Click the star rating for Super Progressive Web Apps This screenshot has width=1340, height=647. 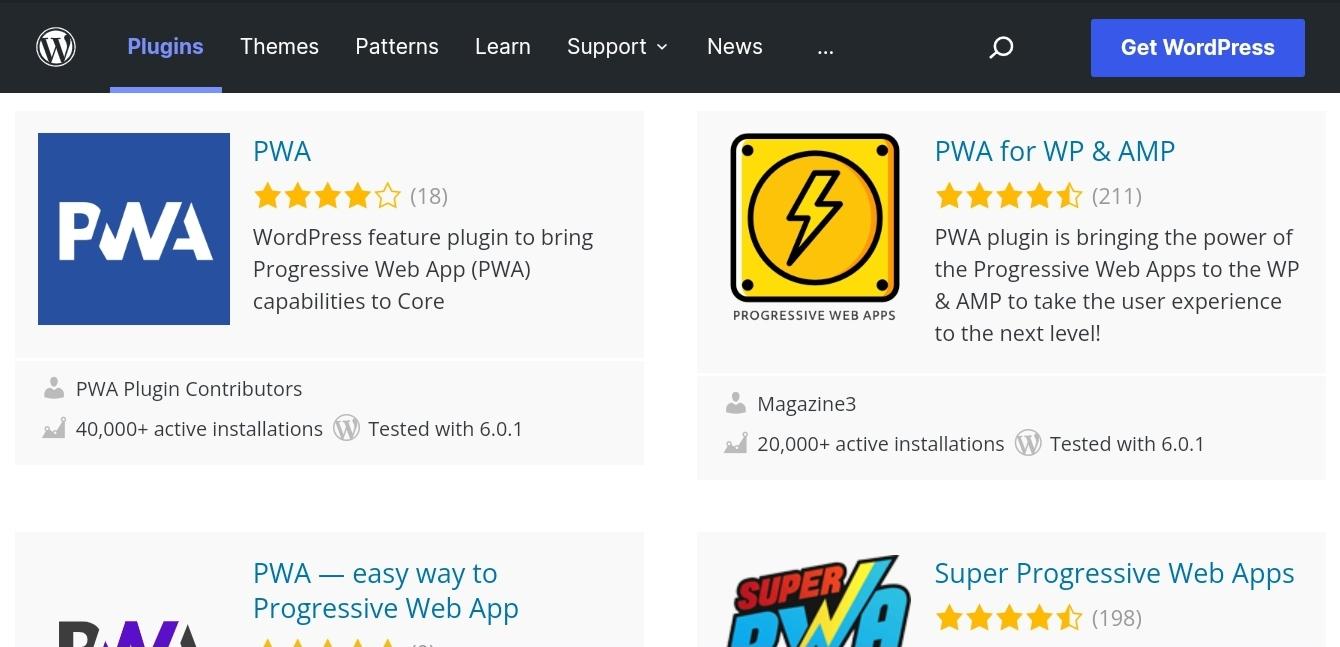tap(1009, 618)
